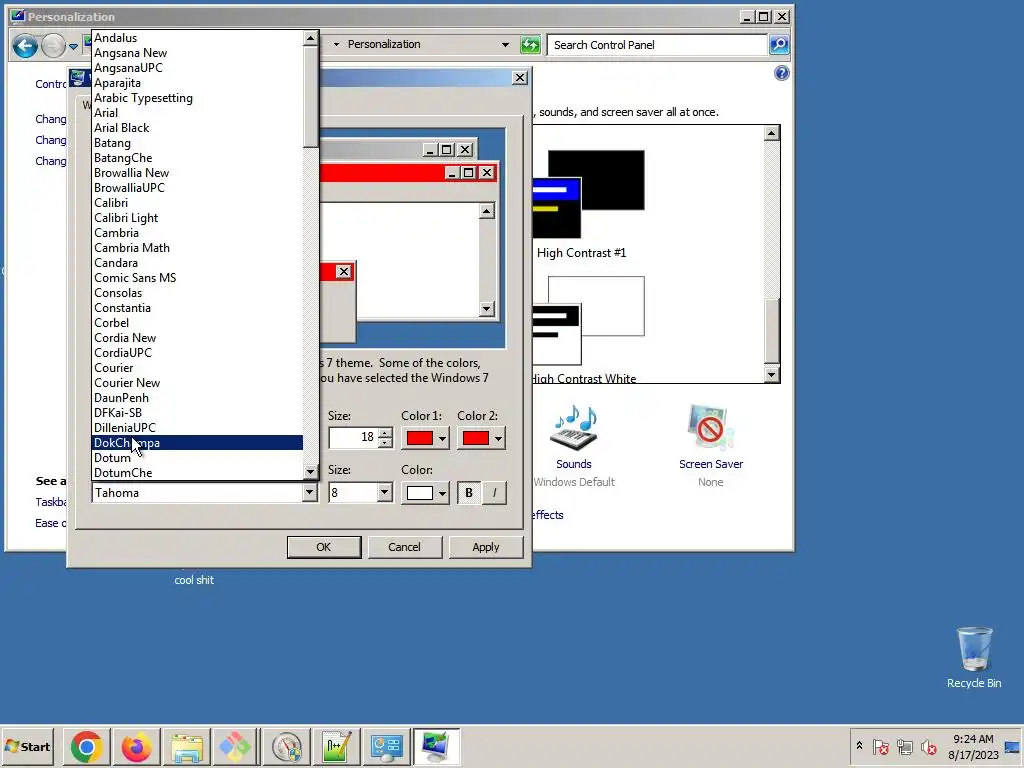
Task: Open the Color 1 dropdown
Action: click(425, 438)
